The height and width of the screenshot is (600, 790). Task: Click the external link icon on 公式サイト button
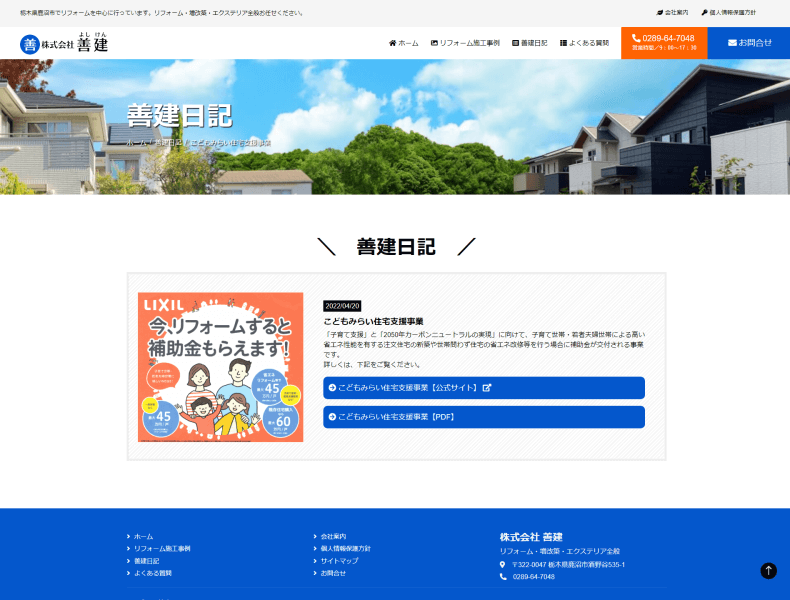[487, 388]
